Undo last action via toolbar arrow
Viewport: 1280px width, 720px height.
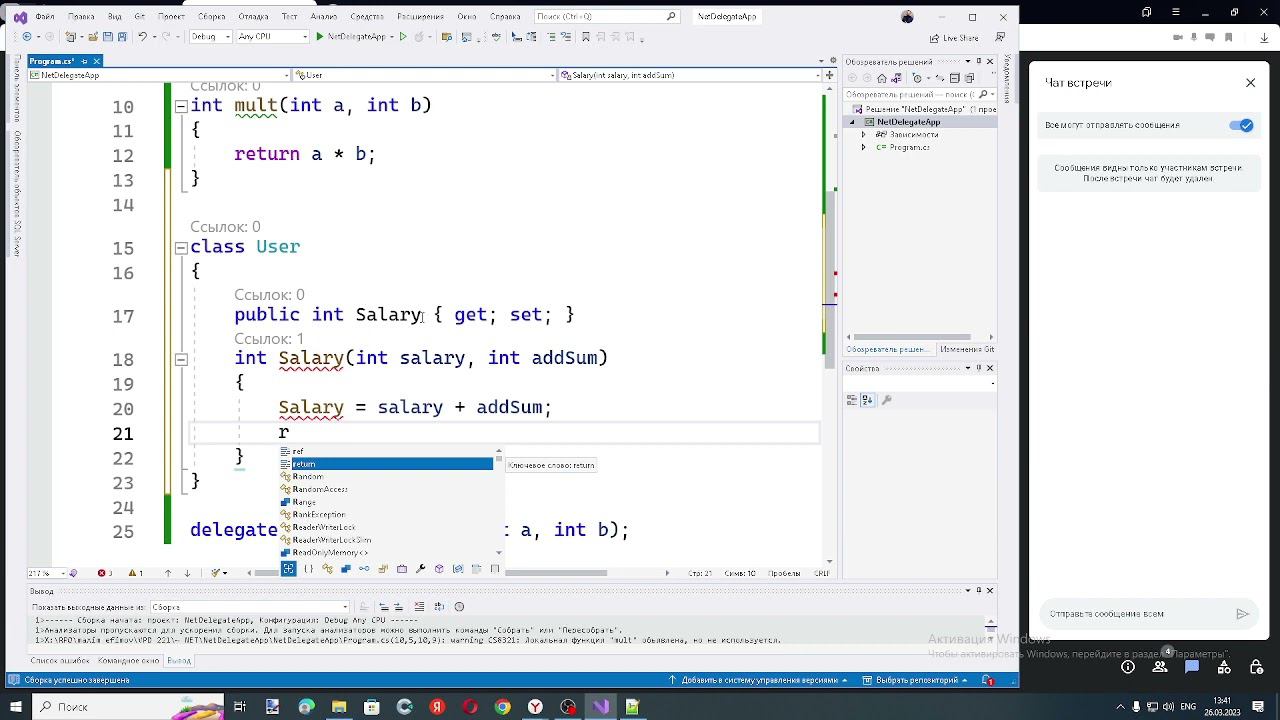[x=142, y=37]
